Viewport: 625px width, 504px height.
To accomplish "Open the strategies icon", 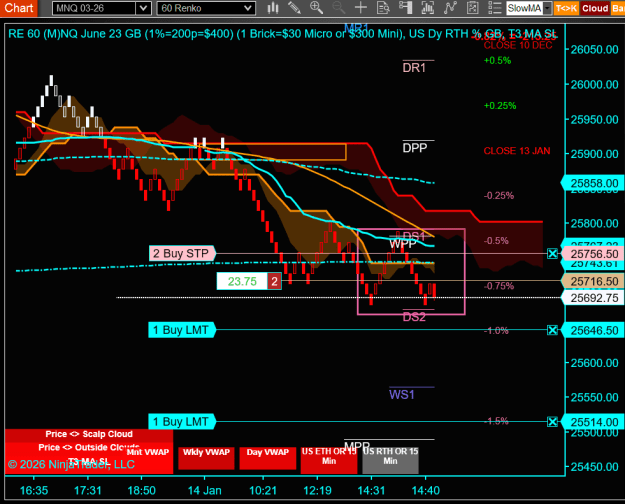I will click(472, 8).
